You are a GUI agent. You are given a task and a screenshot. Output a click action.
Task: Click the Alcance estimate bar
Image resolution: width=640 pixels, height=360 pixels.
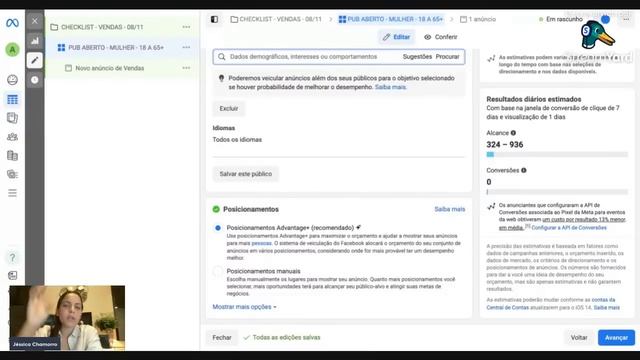(557, 155)
